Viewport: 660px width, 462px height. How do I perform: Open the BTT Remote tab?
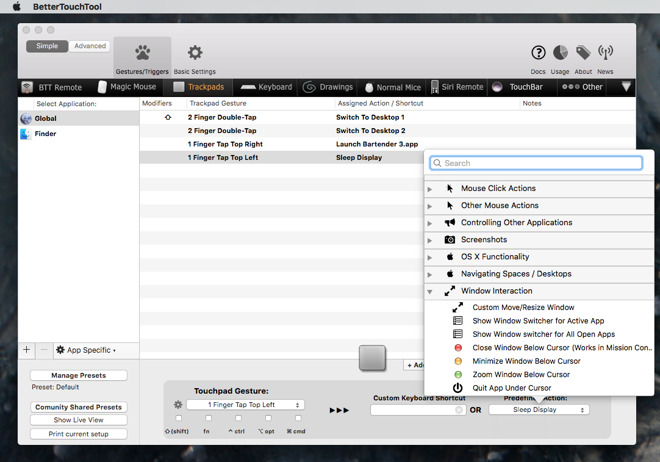[52, 88]
